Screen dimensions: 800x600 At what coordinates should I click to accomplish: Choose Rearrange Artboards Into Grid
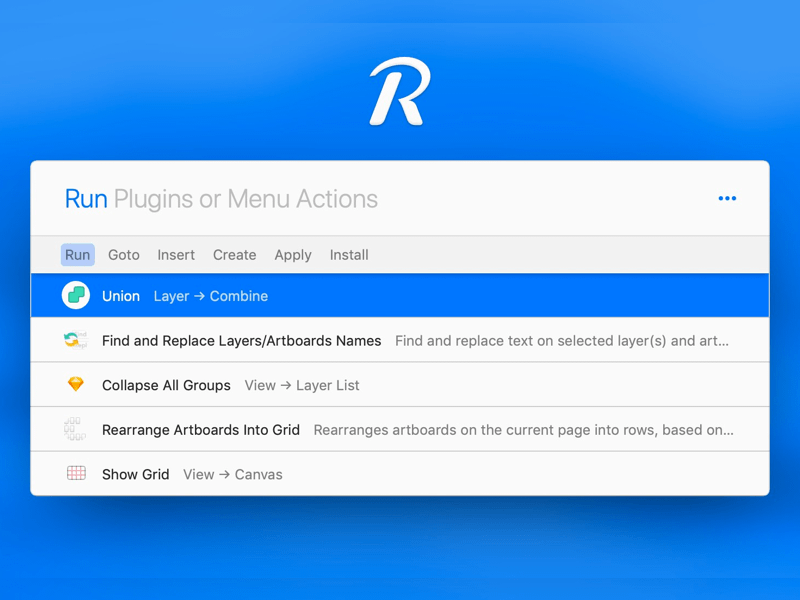(x=201, y=430)
